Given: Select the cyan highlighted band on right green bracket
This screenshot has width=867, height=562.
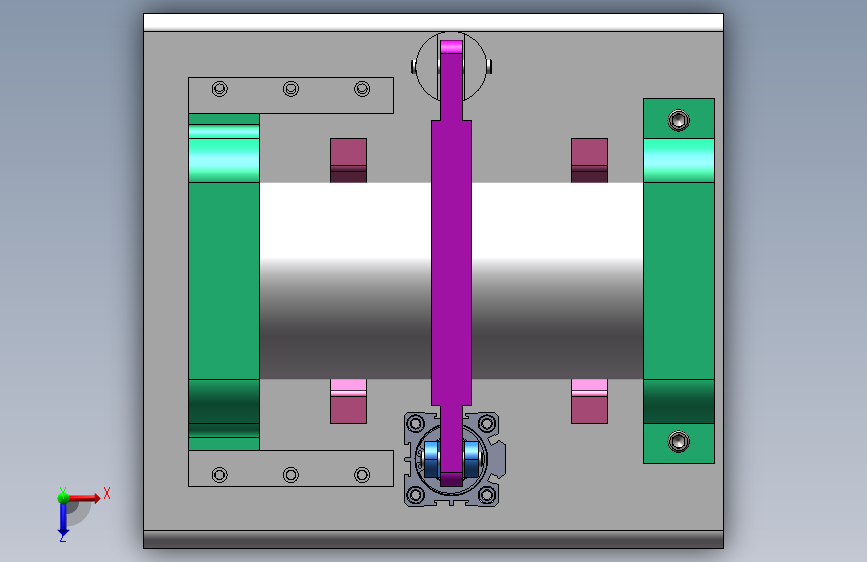Looking at the screenshot, I should (679, 160).
